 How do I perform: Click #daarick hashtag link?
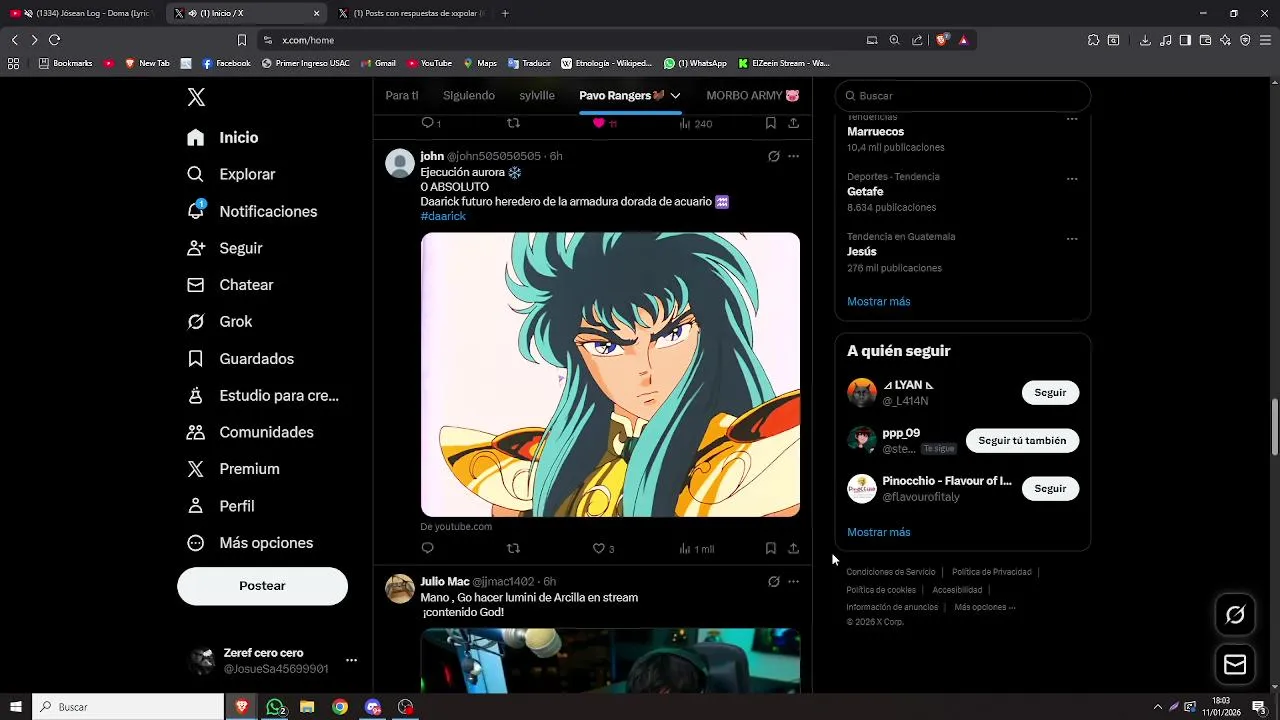[x=443, y=216]
